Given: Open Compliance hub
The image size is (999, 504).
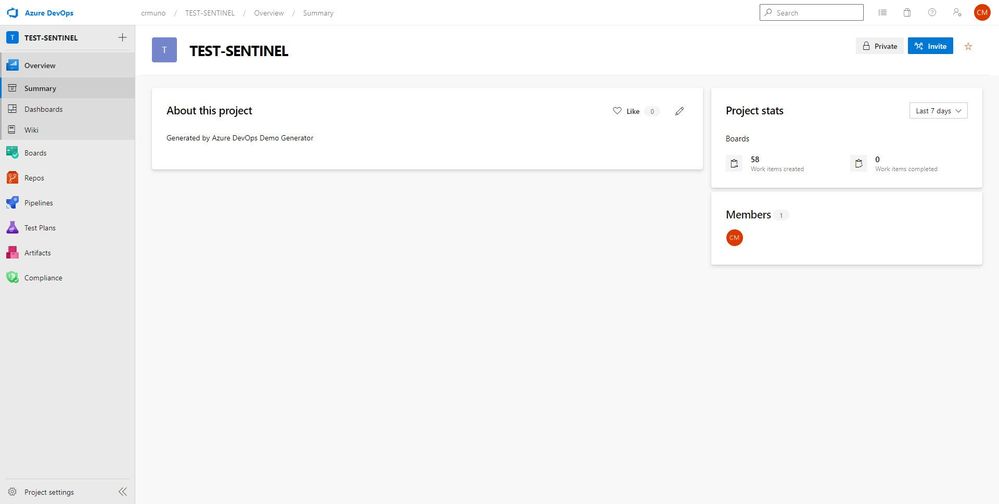Looking at the screenshot, I should coord(68,278).
